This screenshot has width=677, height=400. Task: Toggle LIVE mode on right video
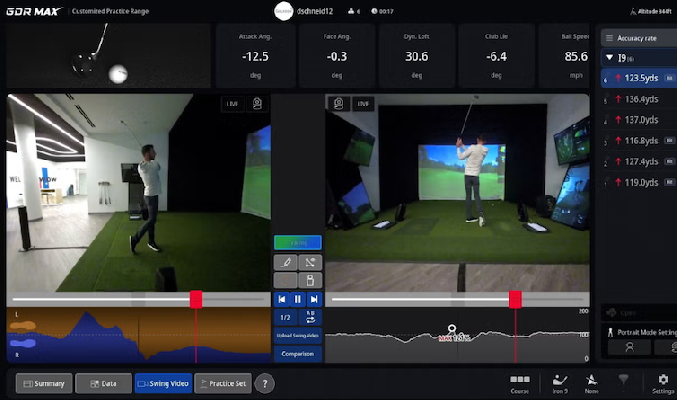[363, 104]
